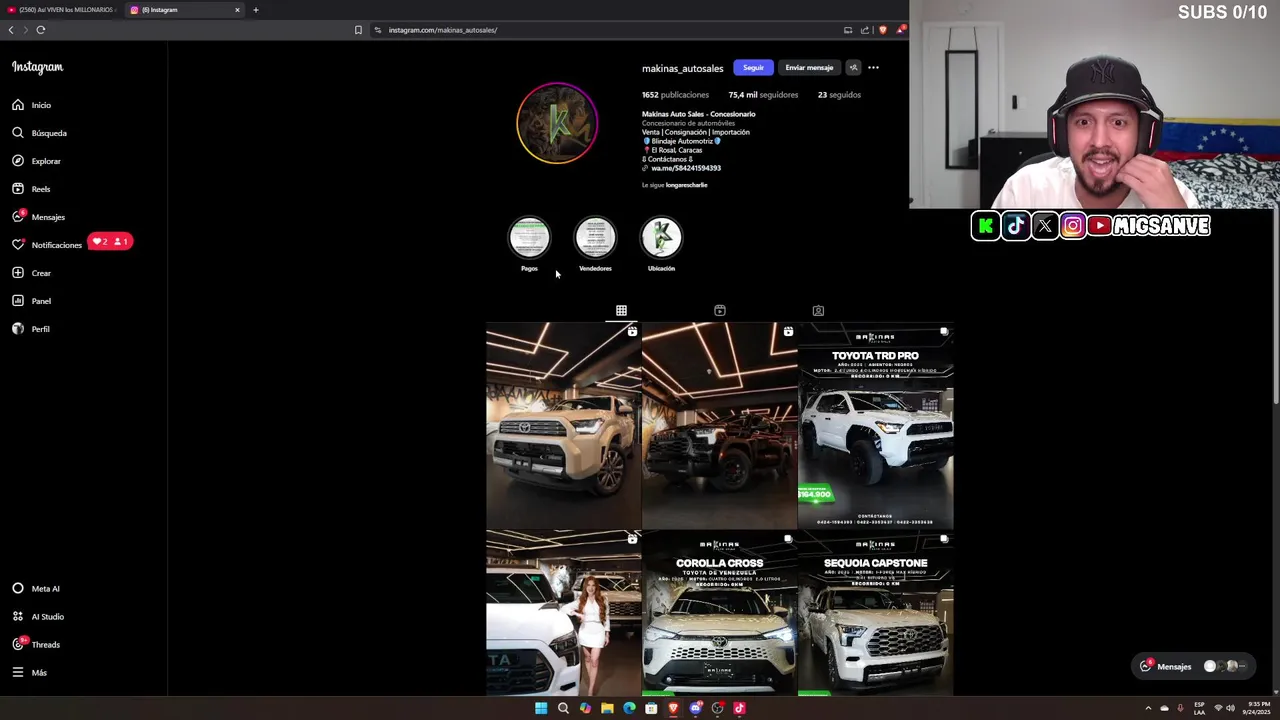View the 75,4 mil seguidores list
Viewport: 1280px width, 720px height.
(x=763, y=95)
